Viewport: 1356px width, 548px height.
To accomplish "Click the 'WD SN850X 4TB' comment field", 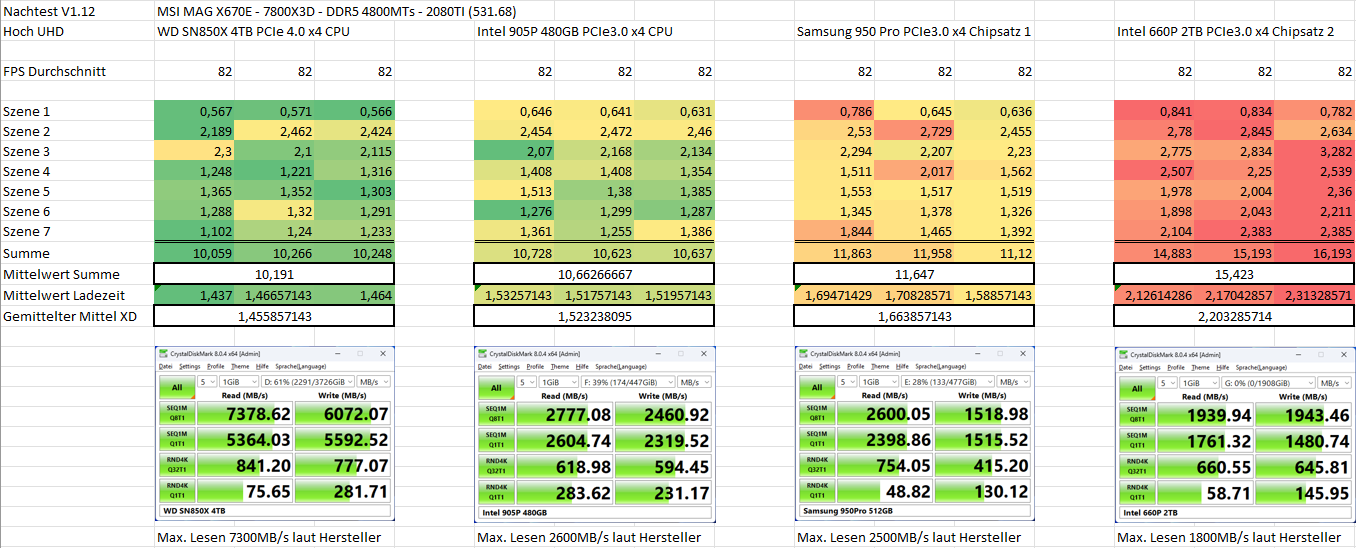I will (276, 512).
